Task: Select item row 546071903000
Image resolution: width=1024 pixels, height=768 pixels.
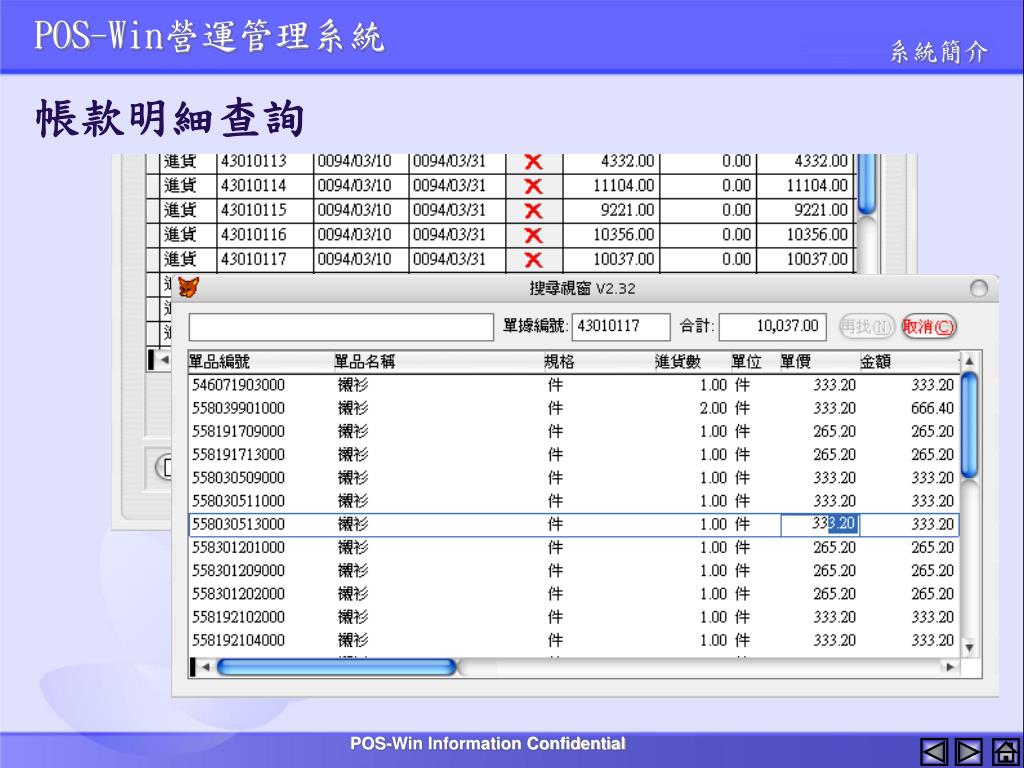Action: [x=574, y=385]
